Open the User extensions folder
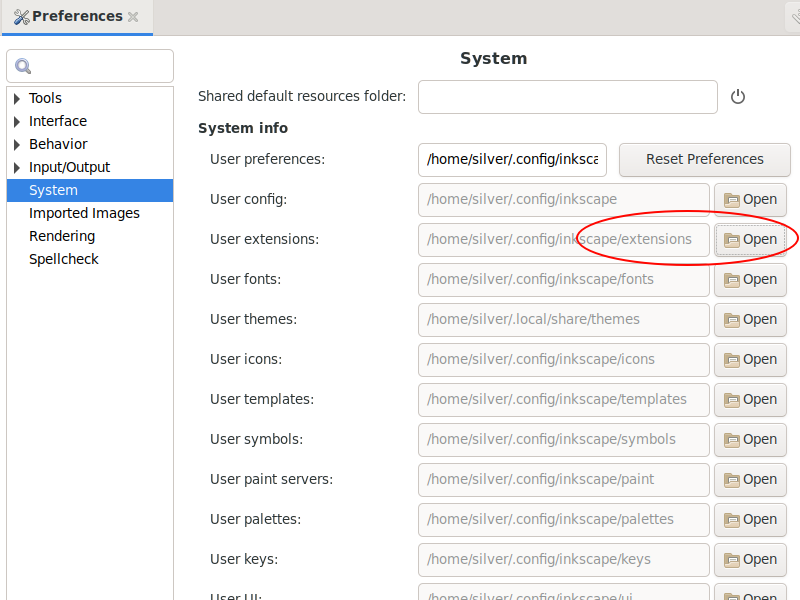 click(750, 239)
